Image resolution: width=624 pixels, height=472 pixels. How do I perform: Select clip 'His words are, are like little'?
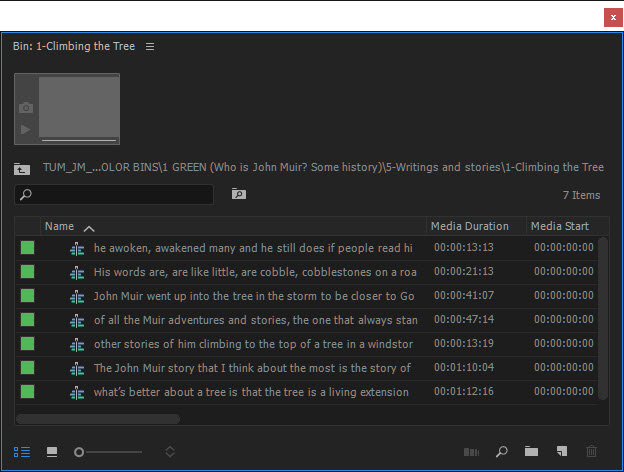[255, 272]
